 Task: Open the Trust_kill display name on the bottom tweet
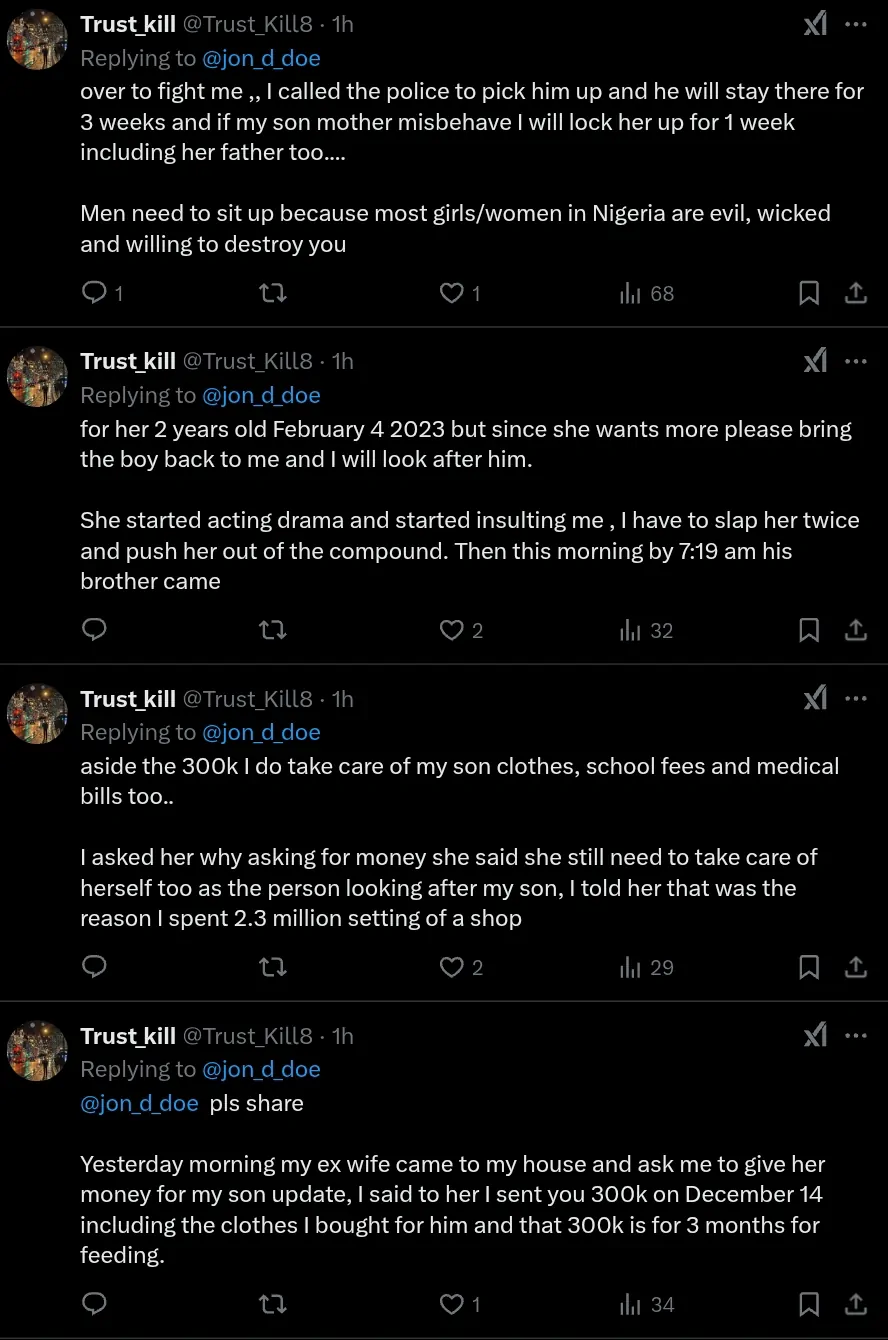pyautogui.click(x=128, y=1036)
